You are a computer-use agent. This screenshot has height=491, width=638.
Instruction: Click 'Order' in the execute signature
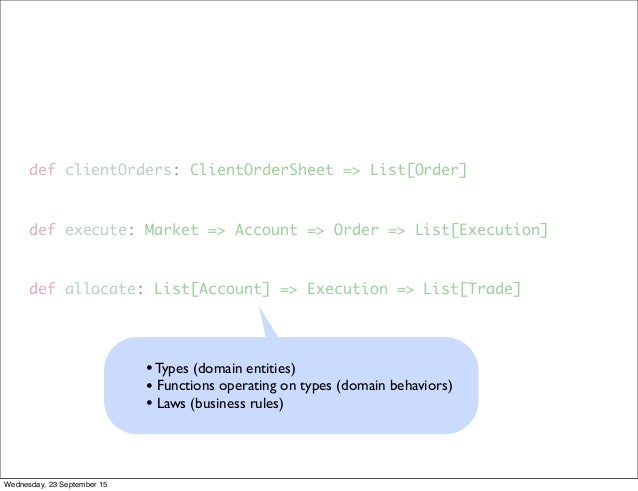356,230
